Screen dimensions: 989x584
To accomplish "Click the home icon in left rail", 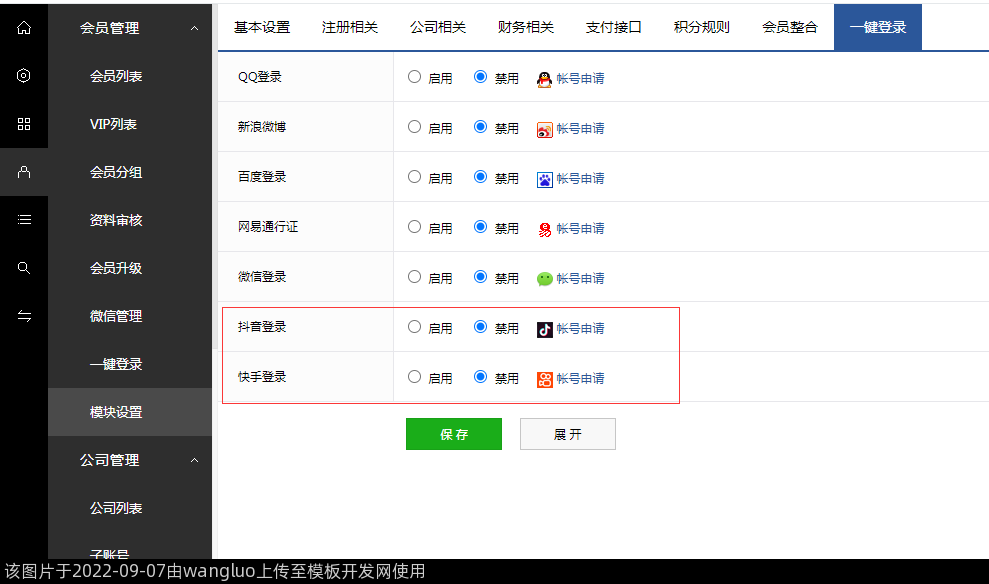I will [x=24, y=28].
